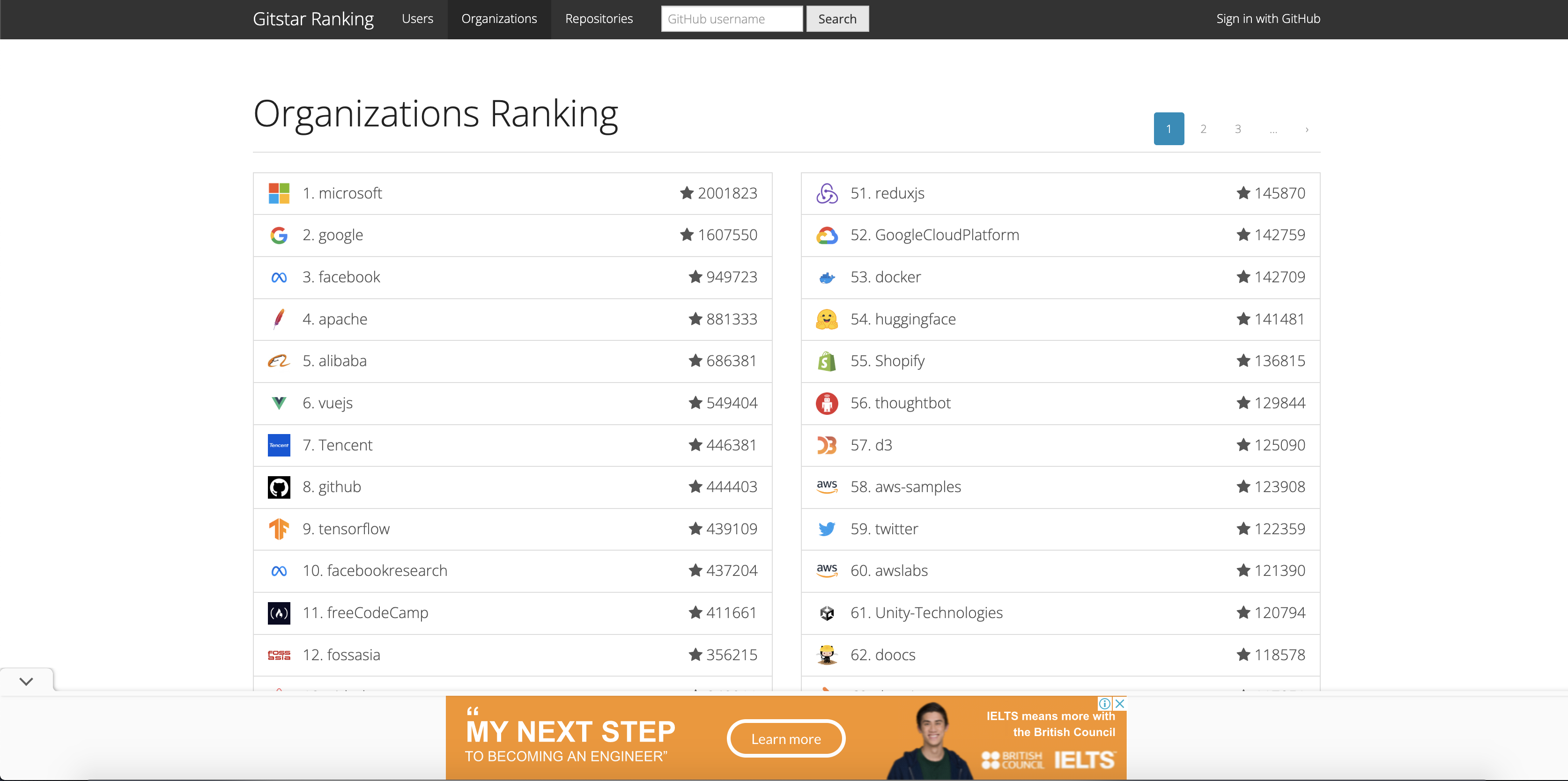The height and width of the screenshot is (781, 1568).
Task: Click the Gitstar Ranking brand link
Action: (313, 19)
